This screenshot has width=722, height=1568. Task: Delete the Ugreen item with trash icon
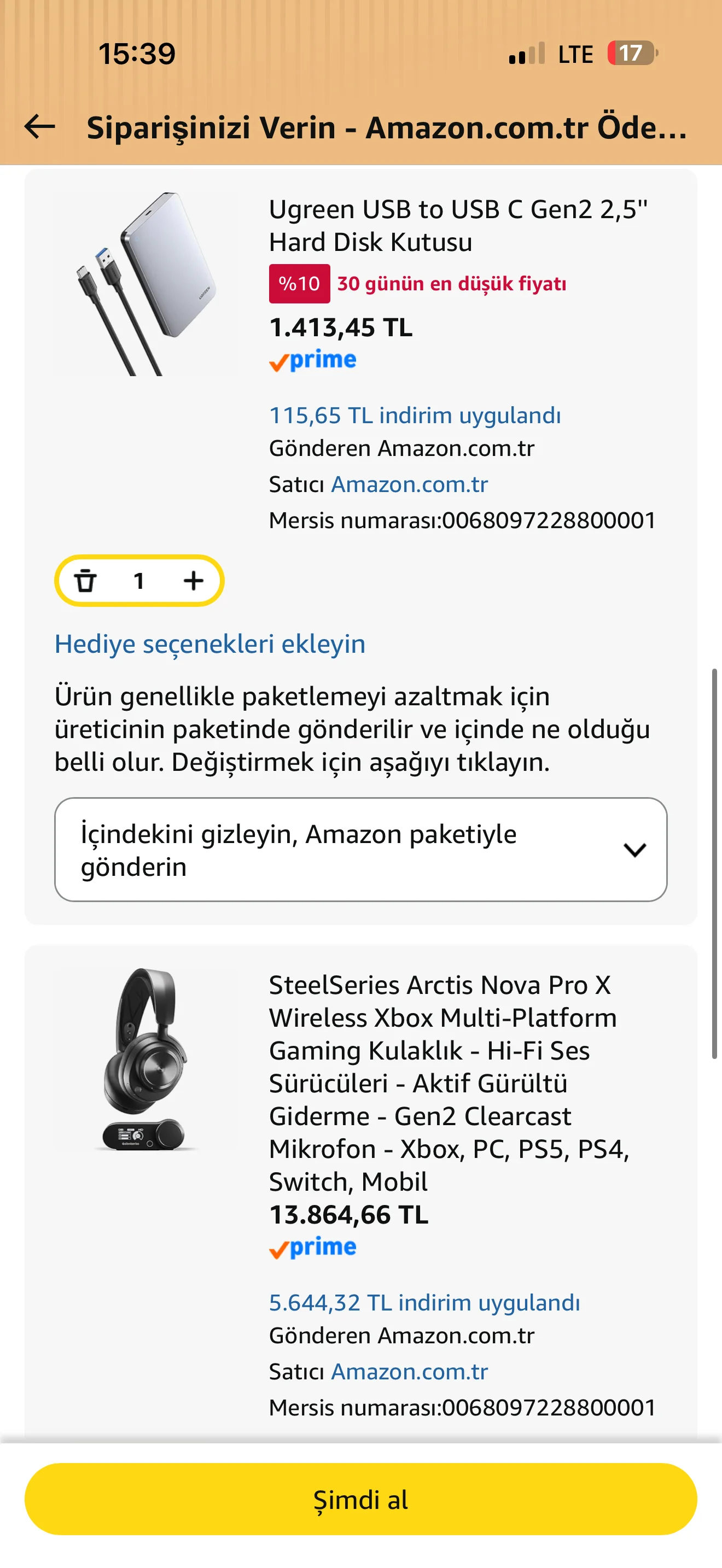pos(85,581)
